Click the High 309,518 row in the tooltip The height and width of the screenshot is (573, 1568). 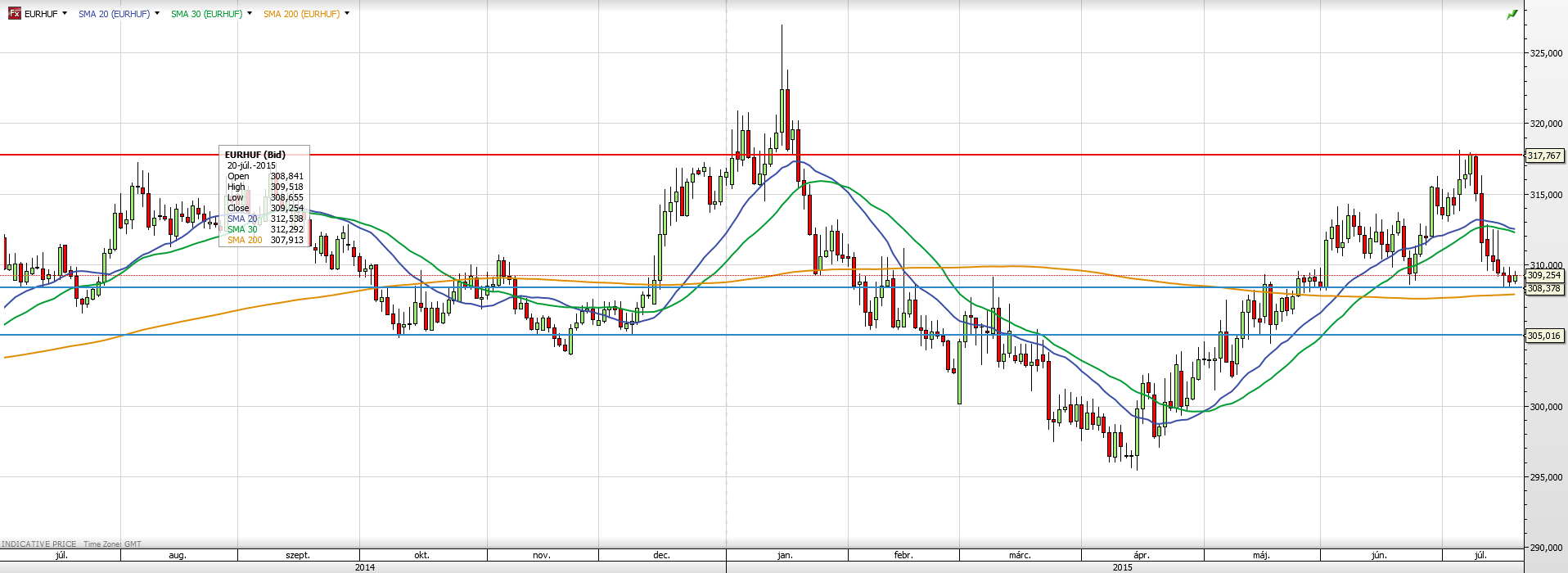coord(265,187)
